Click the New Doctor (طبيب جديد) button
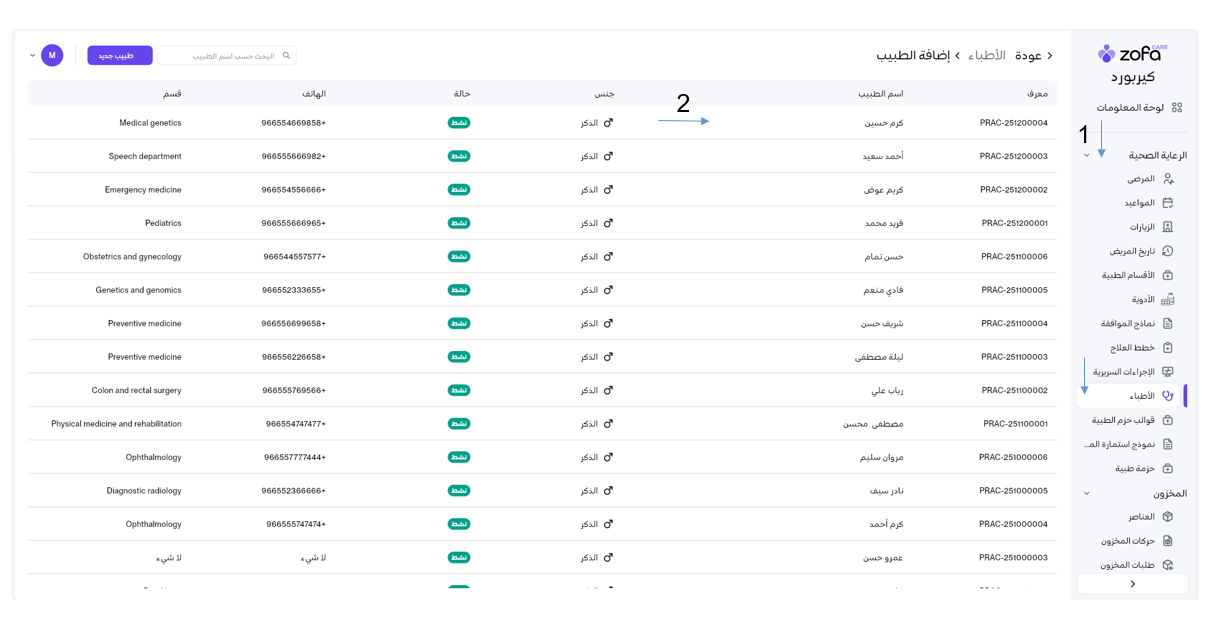 click(120, 56)
